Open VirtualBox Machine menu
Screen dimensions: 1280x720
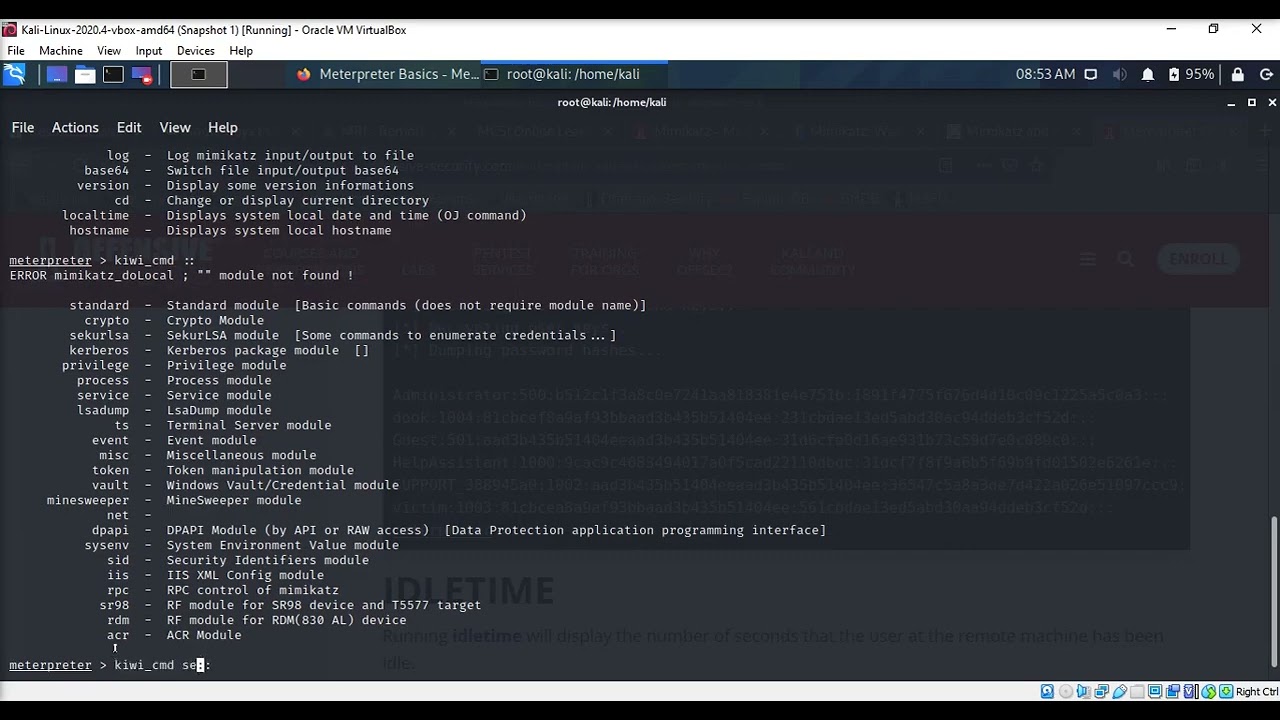click(x=61, y=50)
